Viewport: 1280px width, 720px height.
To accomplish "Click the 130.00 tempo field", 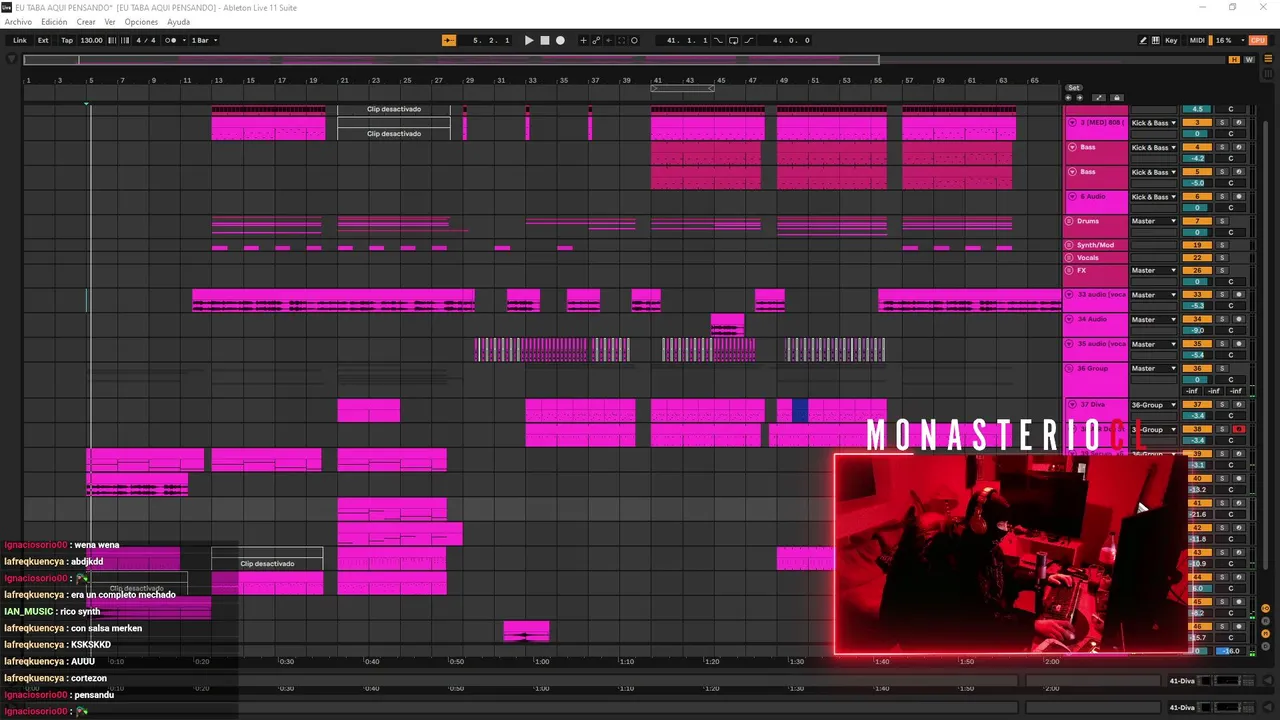I will [91, 40].
